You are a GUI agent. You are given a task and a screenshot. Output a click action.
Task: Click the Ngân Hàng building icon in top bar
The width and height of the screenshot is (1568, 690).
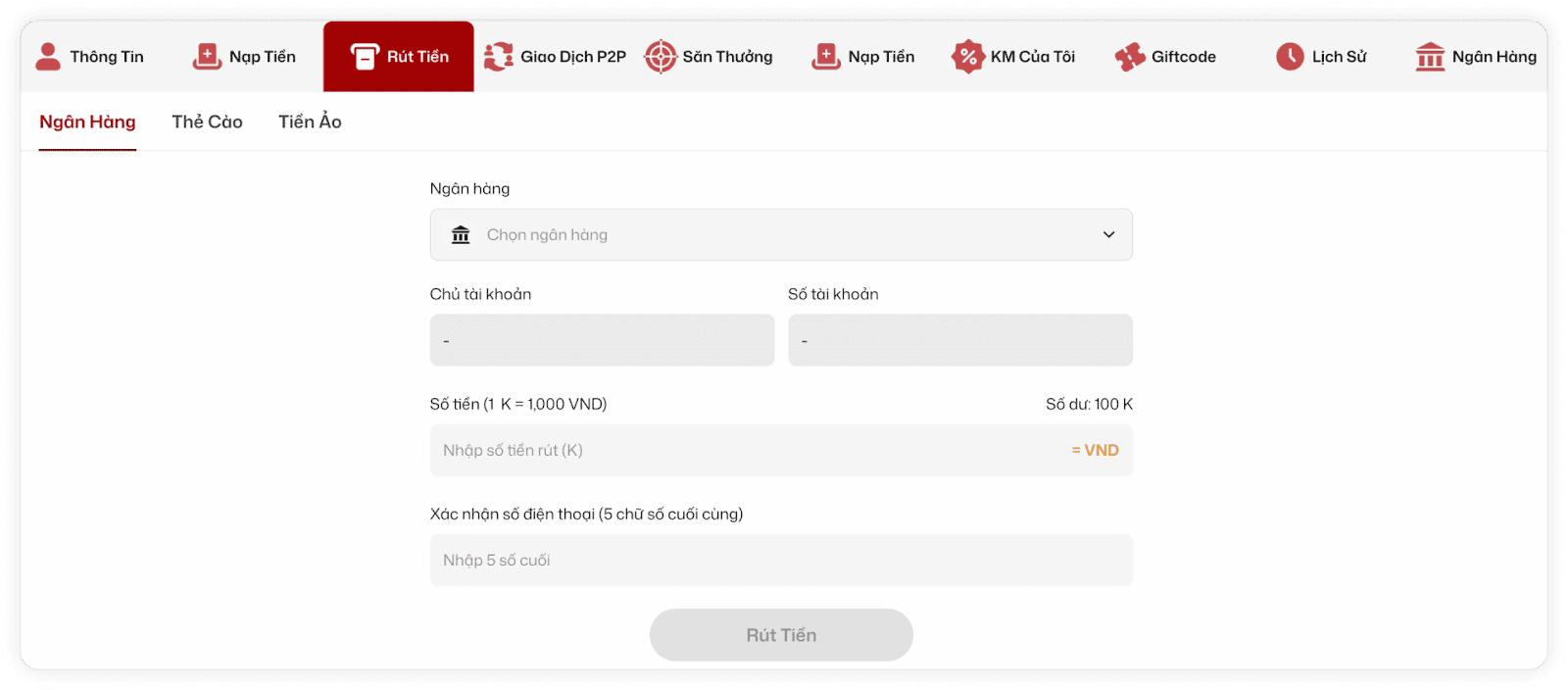click(1430, 57)
